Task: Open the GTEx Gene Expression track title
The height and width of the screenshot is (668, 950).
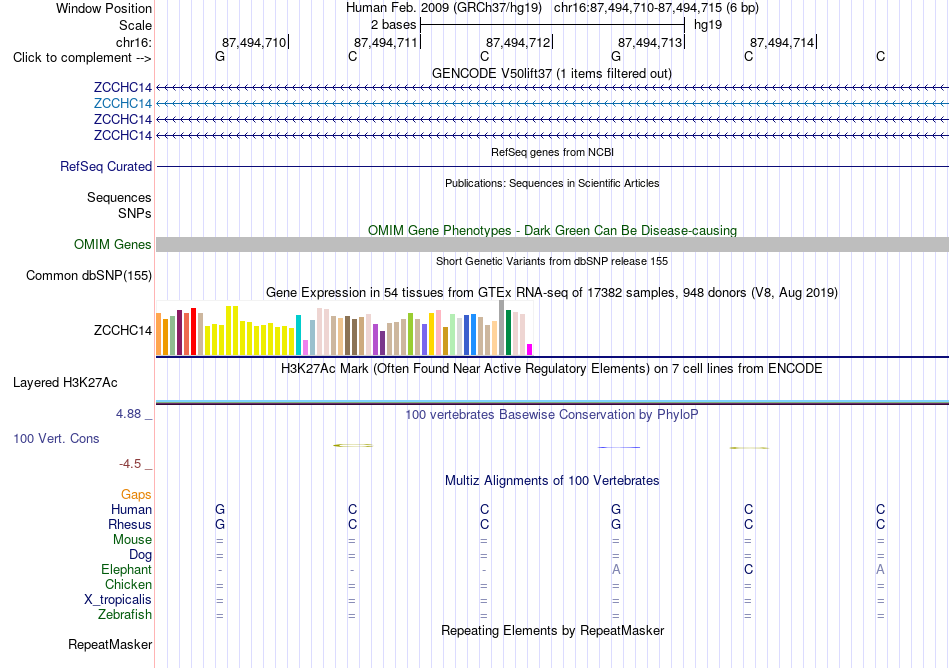Action: point(551,293)
